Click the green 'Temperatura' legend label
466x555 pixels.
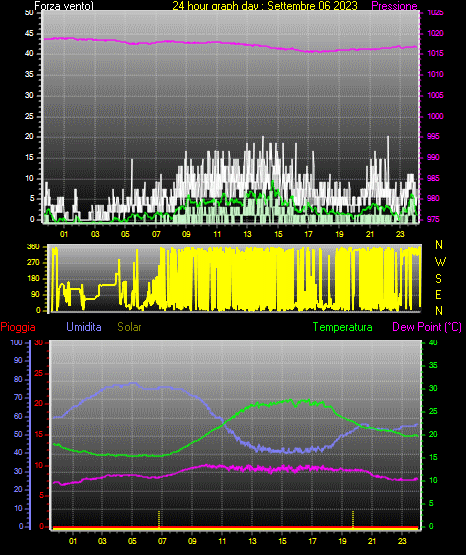click(343, 327)
